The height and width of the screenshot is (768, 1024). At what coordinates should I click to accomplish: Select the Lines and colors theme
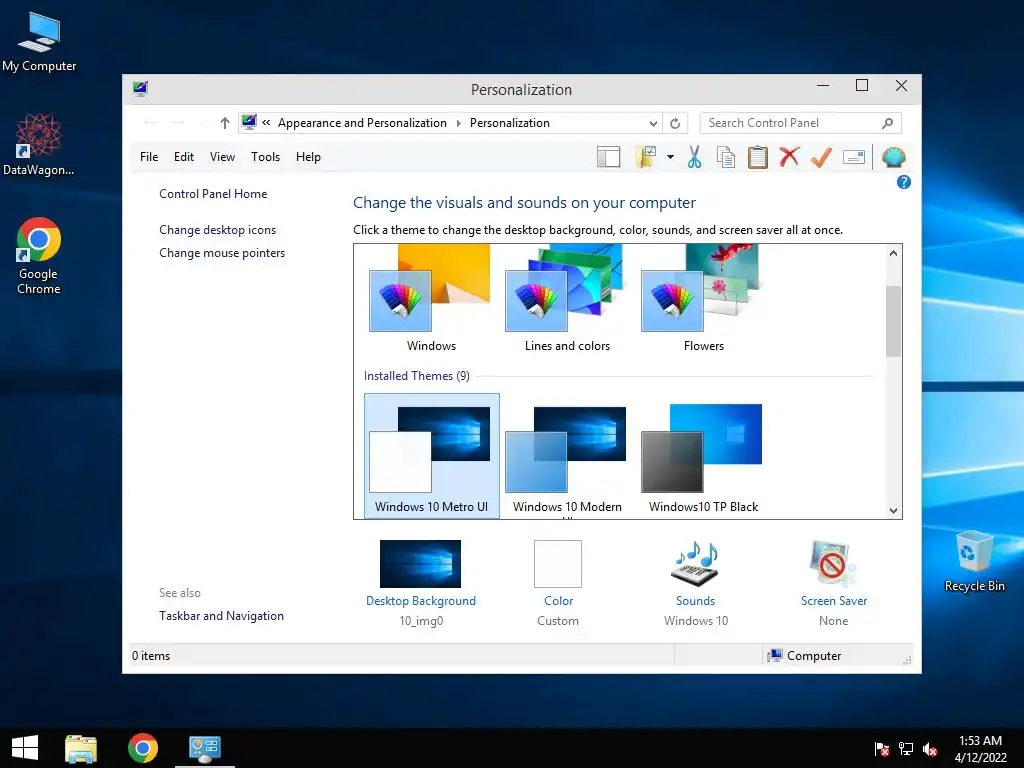tap(567, 300)
